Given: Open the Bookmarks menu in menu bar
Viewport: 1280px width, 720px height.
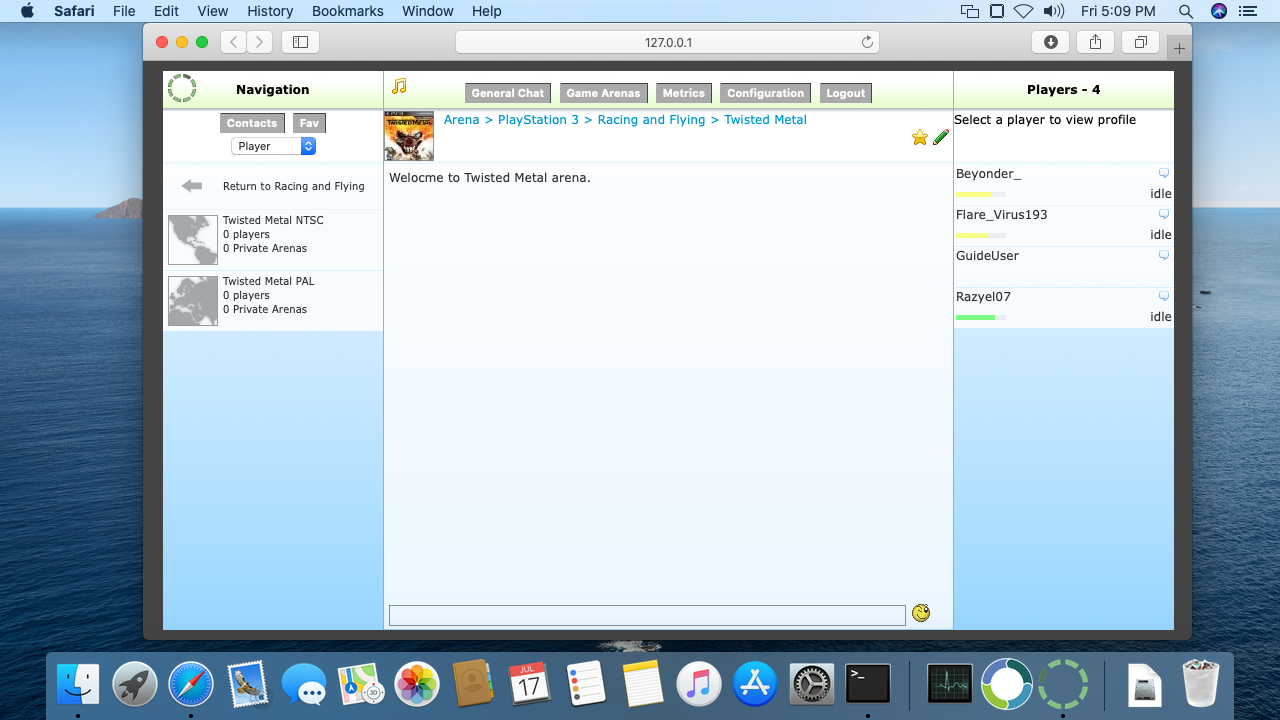Looking at the screenshot, I should click(347, 11).
